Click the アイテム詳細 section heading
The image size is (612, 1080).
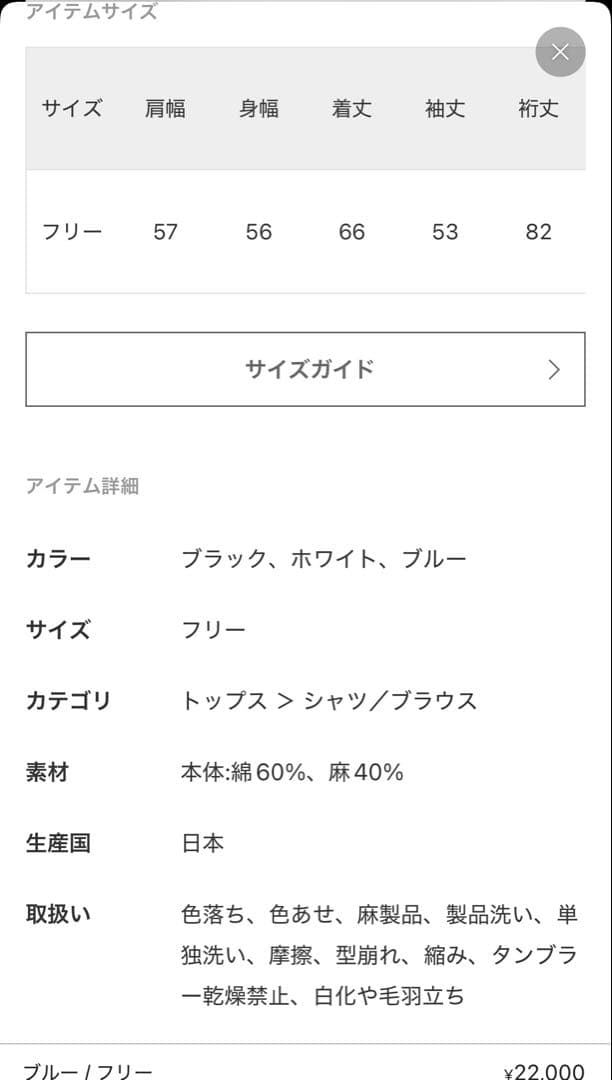point(84,486)
